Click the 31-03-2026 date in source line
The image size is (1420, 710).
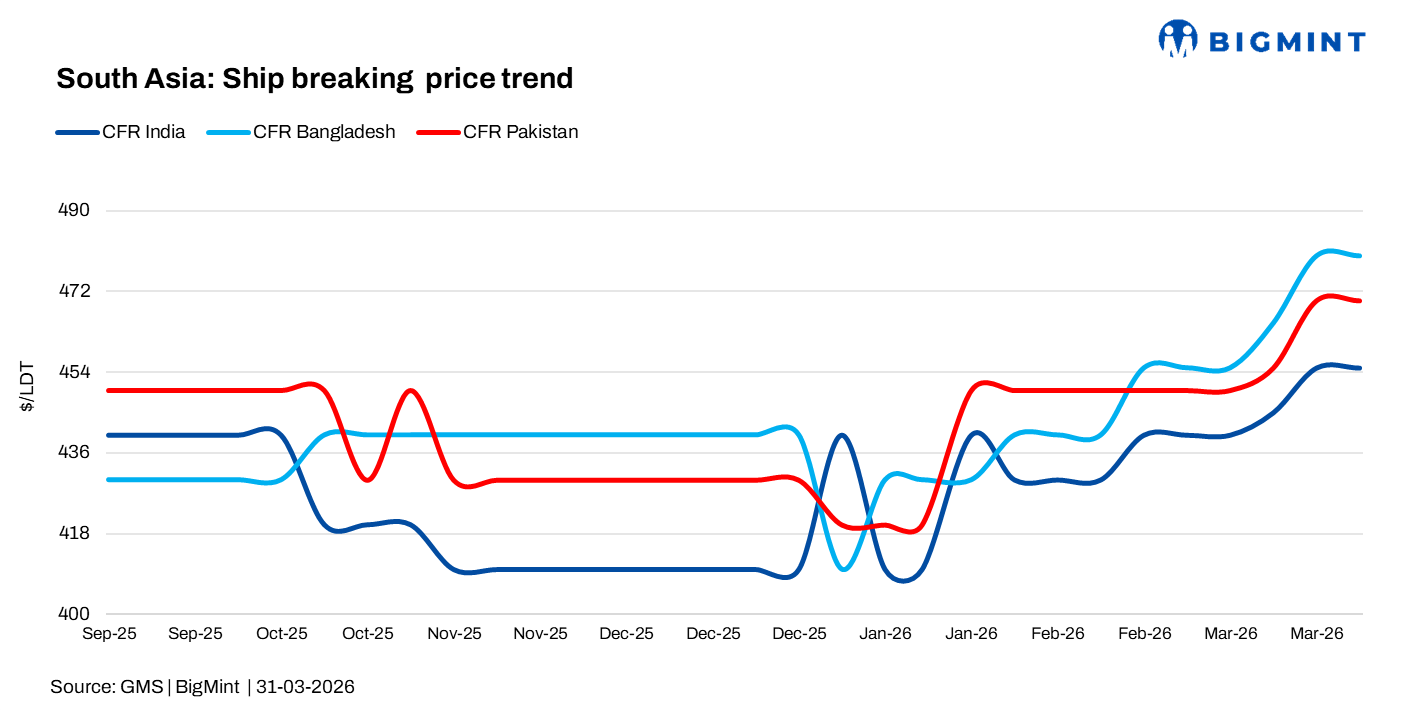(x=305, y=687)
